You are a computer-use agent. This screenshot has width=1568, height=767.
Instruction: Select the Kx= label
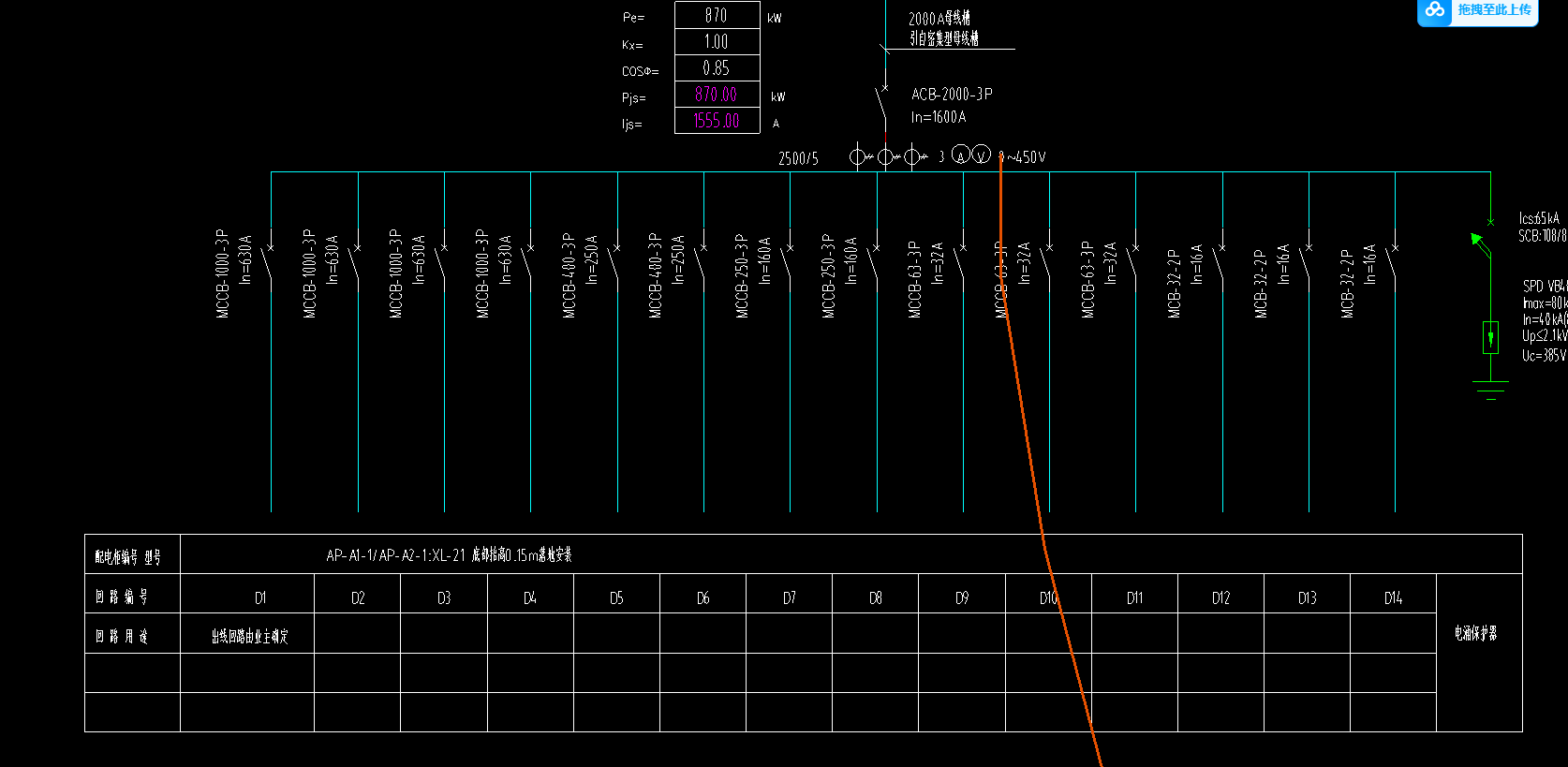pos(632,45)
